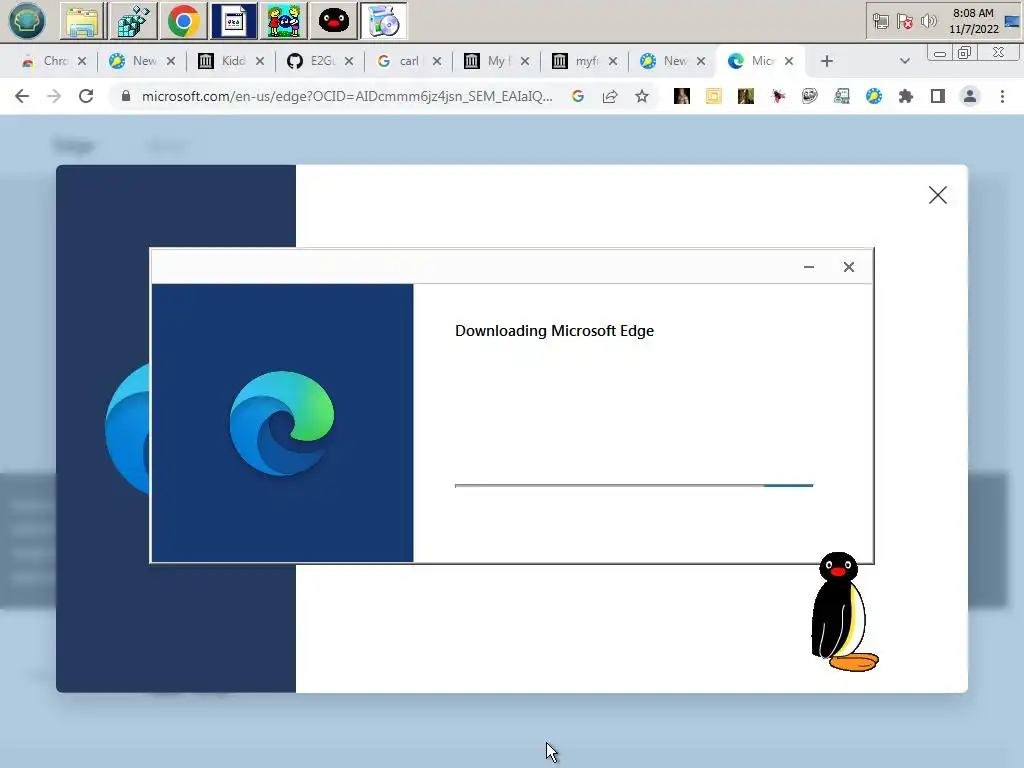The width and height of the screenshot is (1024, 768).
Task: Click the Pingu penguin desktop character
Action: click(x=844, y=612)
